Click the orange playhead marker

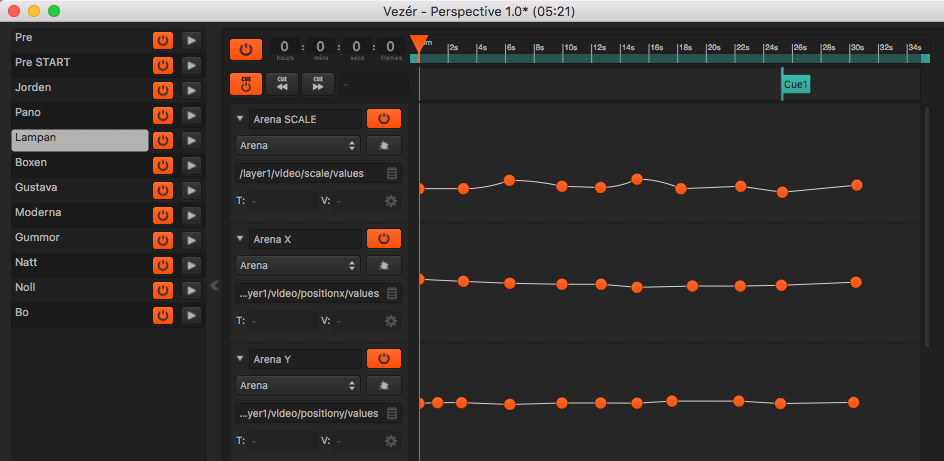point(419,44)
